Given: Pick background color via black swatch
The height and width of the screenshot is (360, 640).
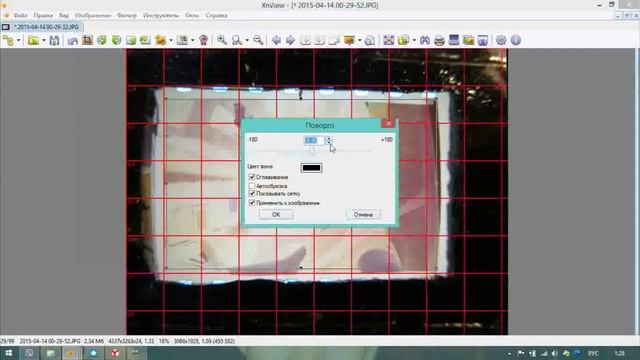Looking at the screenshot, I should (311, 167).
